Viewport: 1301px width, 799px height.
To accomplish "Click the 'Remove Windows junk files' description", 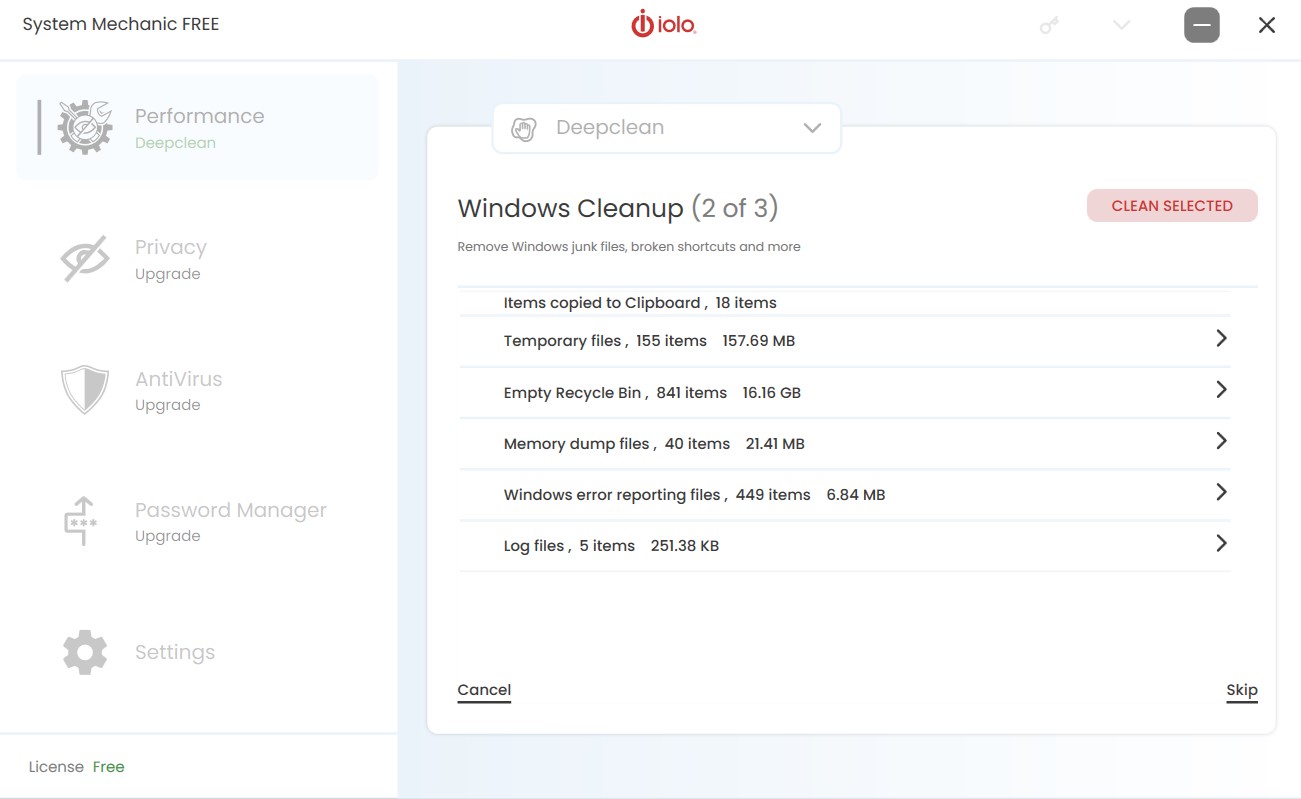I will [629, 247].
